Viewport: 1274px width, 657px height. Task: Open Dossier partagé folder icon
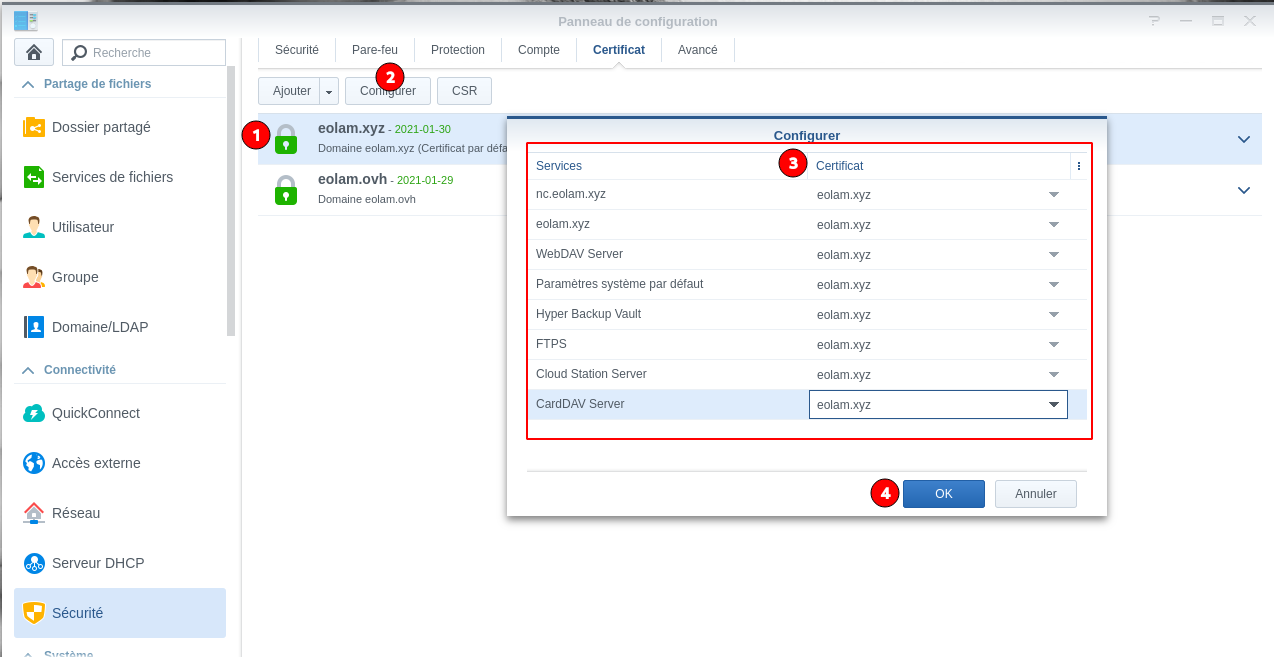tap(34, 127)
